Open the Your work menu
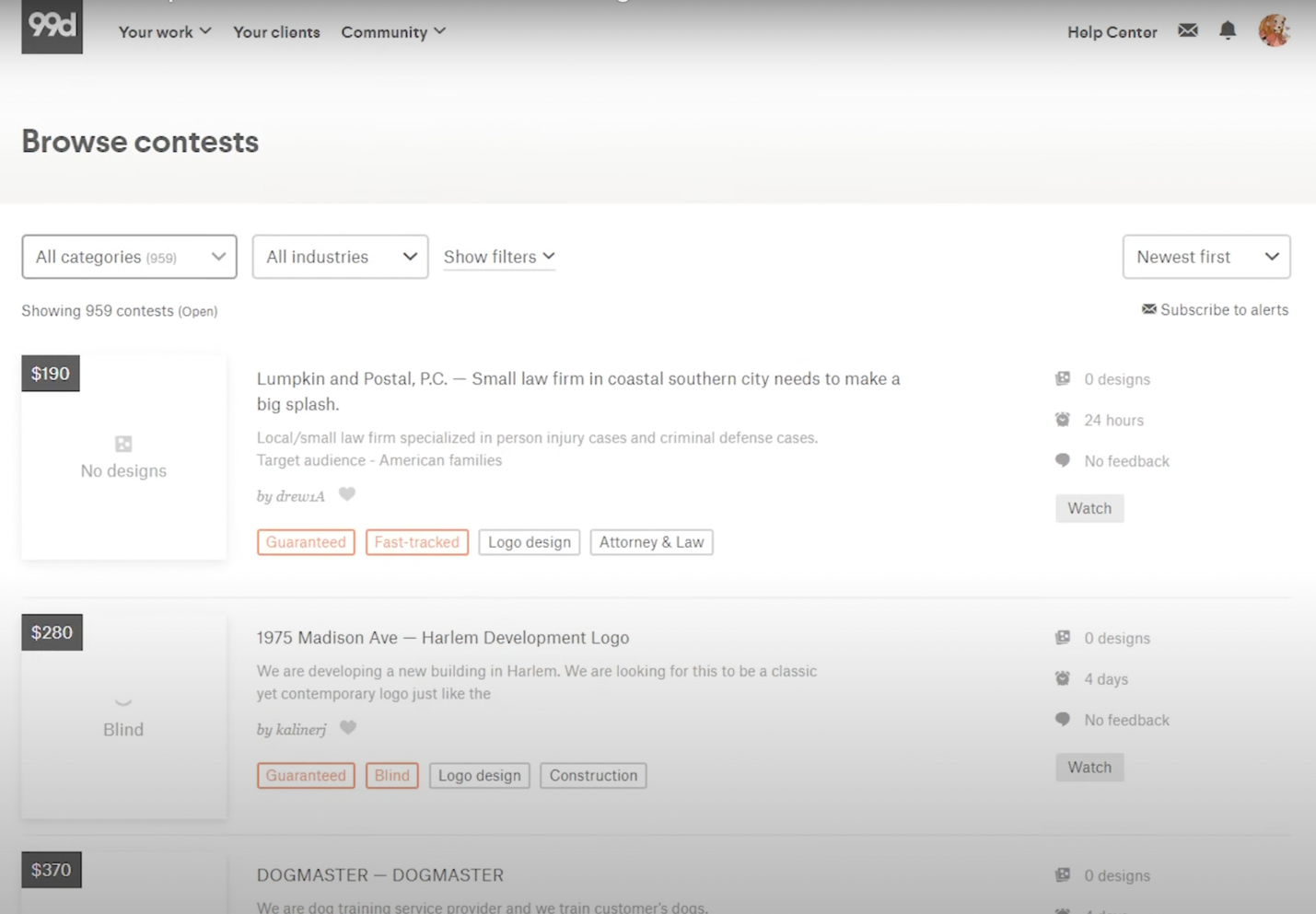The width and height of the screenshot is (1316, 914). click(165, 32)
